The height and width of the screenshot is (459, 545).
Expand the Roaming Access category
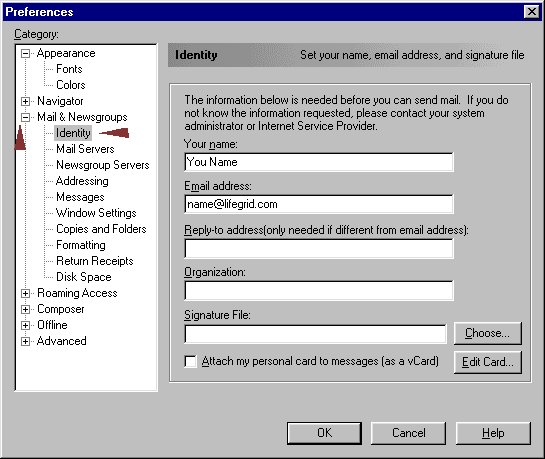coord(25,293)
